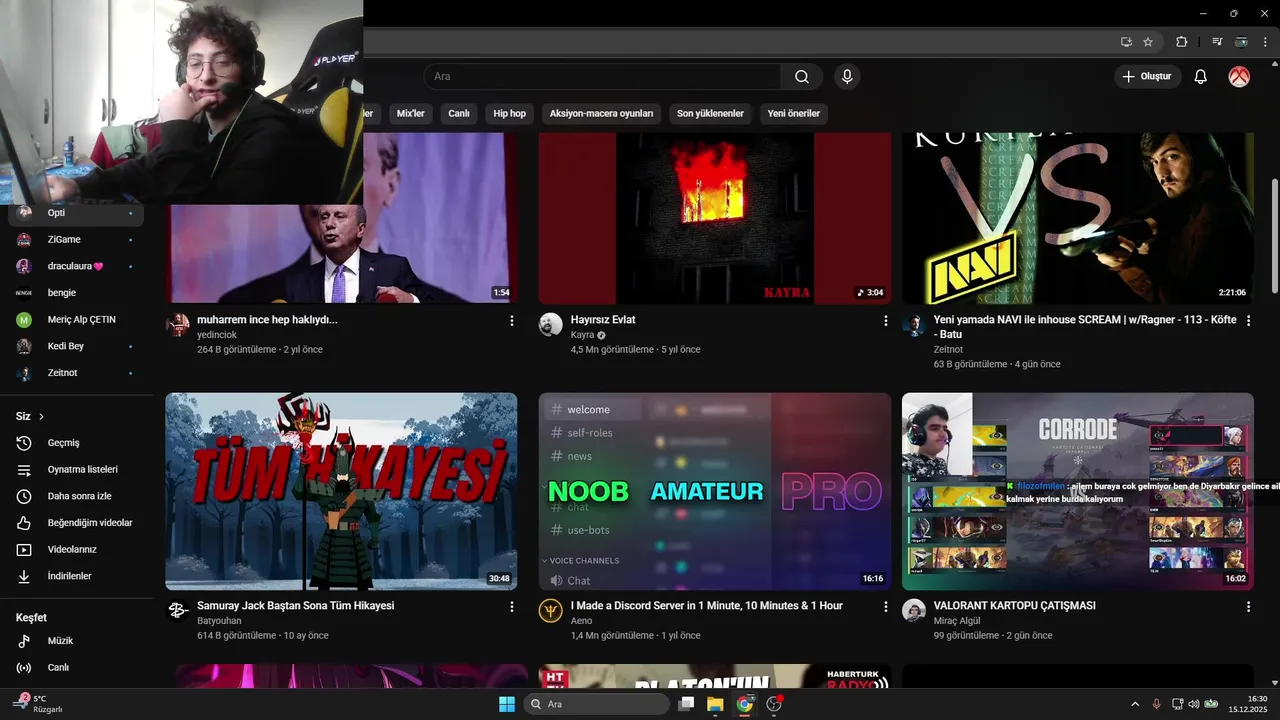Open Samuray Jack Baştan Sona video title
This screenshot has height=720, width=1280.
pos(296,606)
